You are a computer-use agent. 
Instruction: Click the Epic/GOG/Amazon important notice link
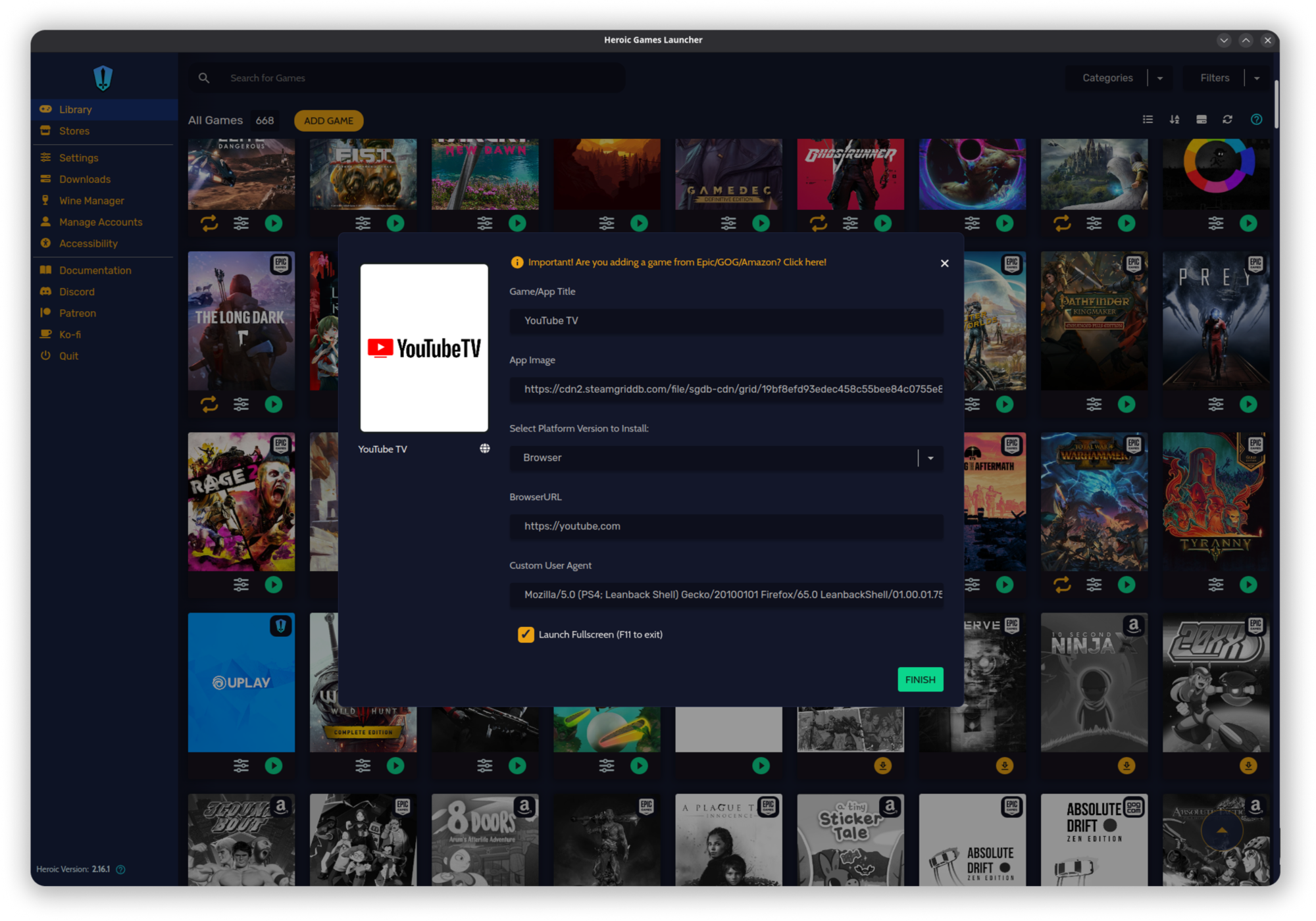(677, 262)
